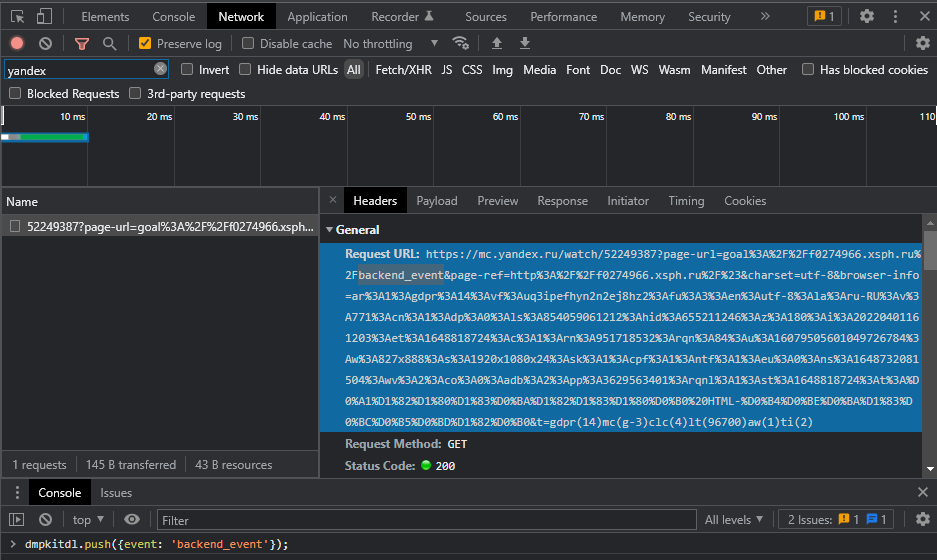
Task: Open the All levels log dropdown
Action: coord(734,519)
